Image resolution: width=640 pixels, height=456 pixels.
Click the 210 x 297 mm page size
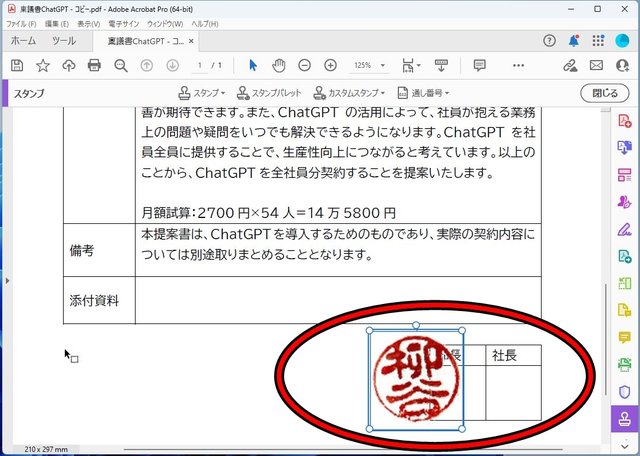click(46, 449)
